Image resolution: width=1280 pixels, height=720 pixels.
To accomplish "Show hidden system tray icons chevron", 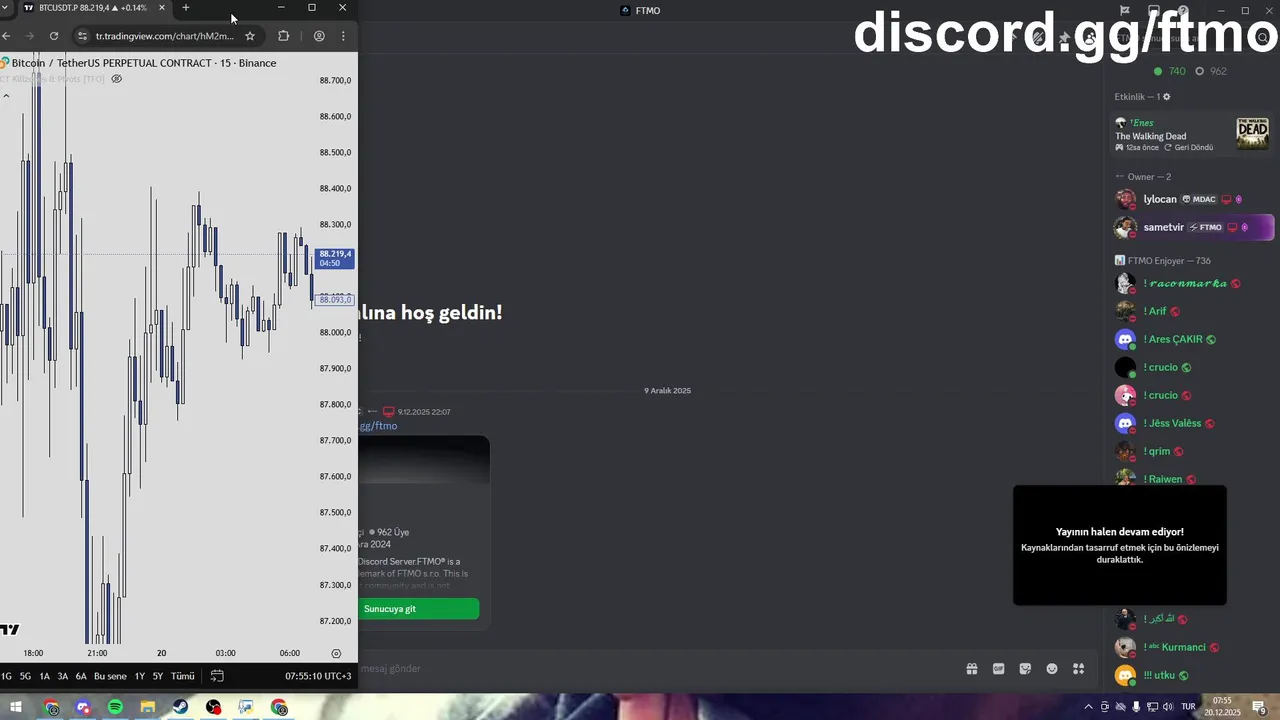I will (x=1089, y=707).
